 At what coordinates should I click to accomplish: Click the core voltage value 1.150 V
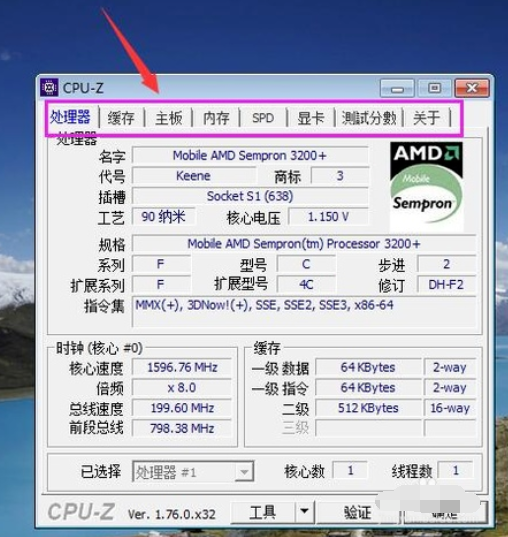pyautogui.click(x=328, y=216)
